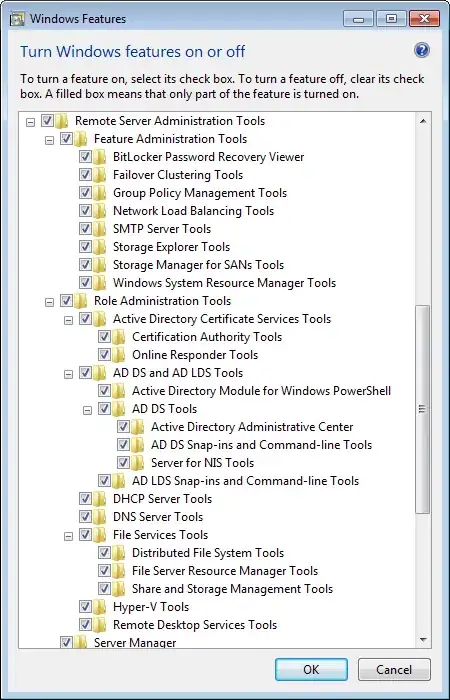The image size is (450, 700).
Task: Click the folder icon beside File Server Resource Manager Tools
Action: point(119,571)
